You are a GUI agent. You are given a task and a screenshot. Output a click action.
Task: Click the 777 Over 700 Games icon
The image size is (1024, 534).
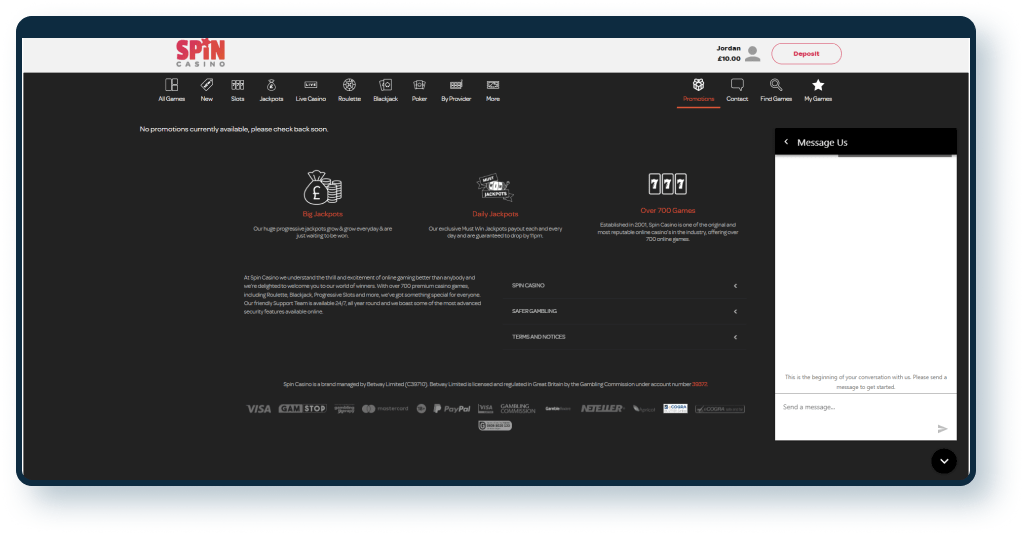click(x=667, y=184)
